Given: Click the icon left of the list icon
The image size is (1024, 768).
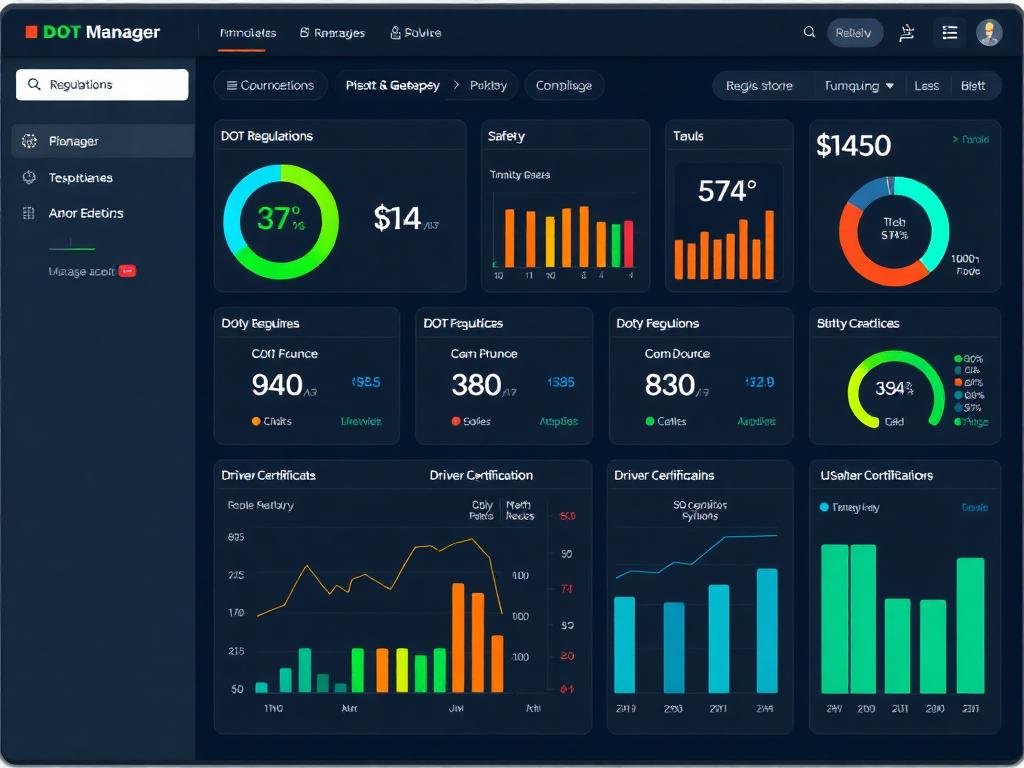Looking at the screenshot, I should tap(907, 32).
